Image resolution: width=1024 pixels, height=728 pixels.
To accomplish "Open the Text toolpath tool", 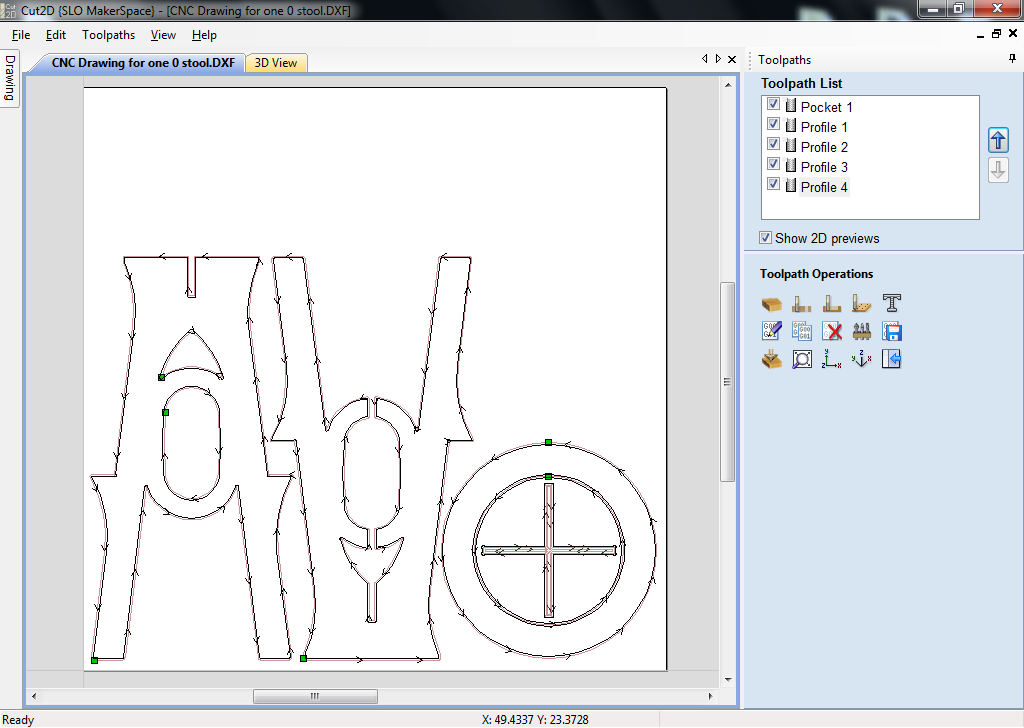I will tap(891, 303).
